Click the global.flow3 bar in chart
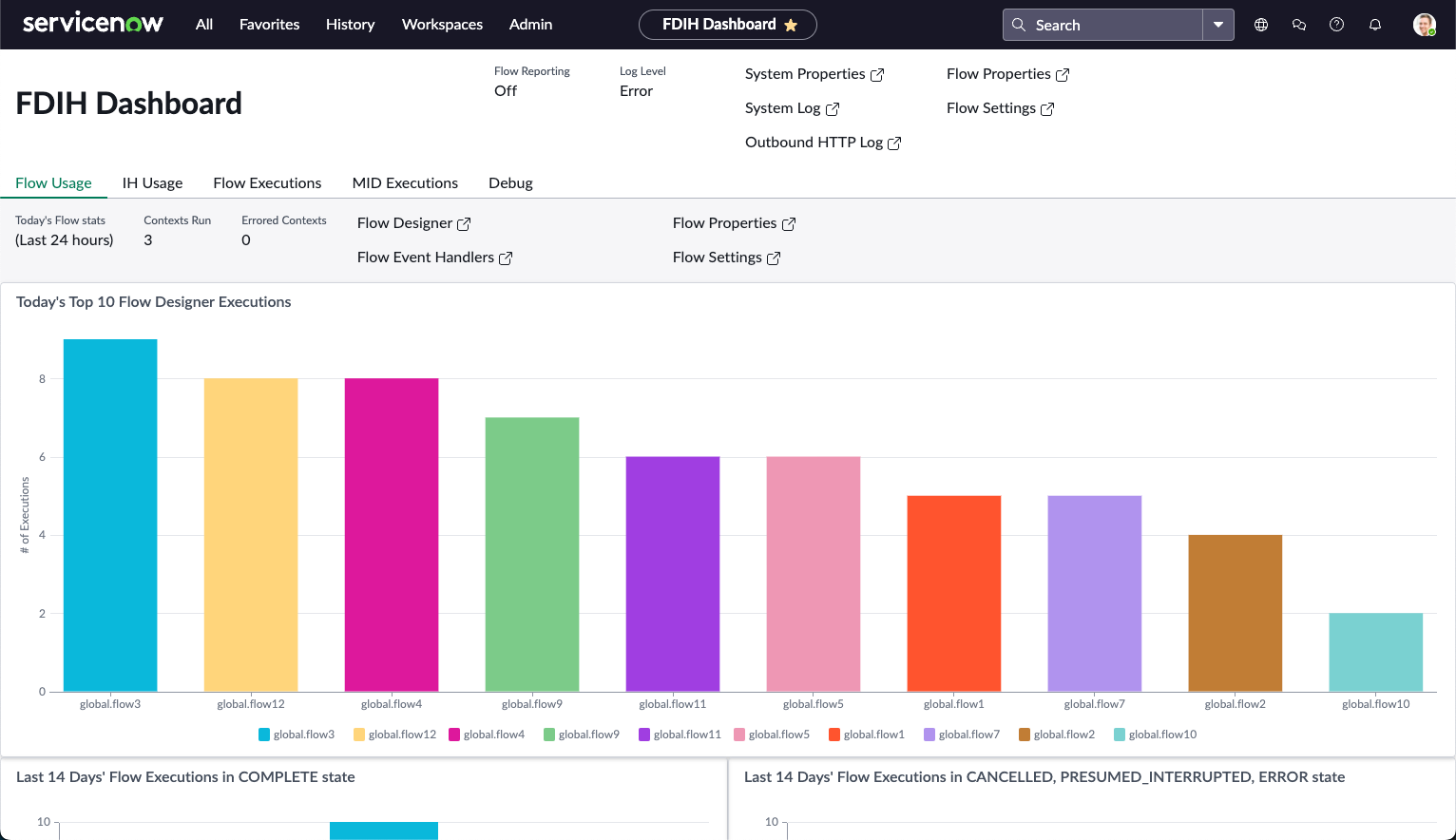This screenshot has height=840, width=1456. point(110,515)
